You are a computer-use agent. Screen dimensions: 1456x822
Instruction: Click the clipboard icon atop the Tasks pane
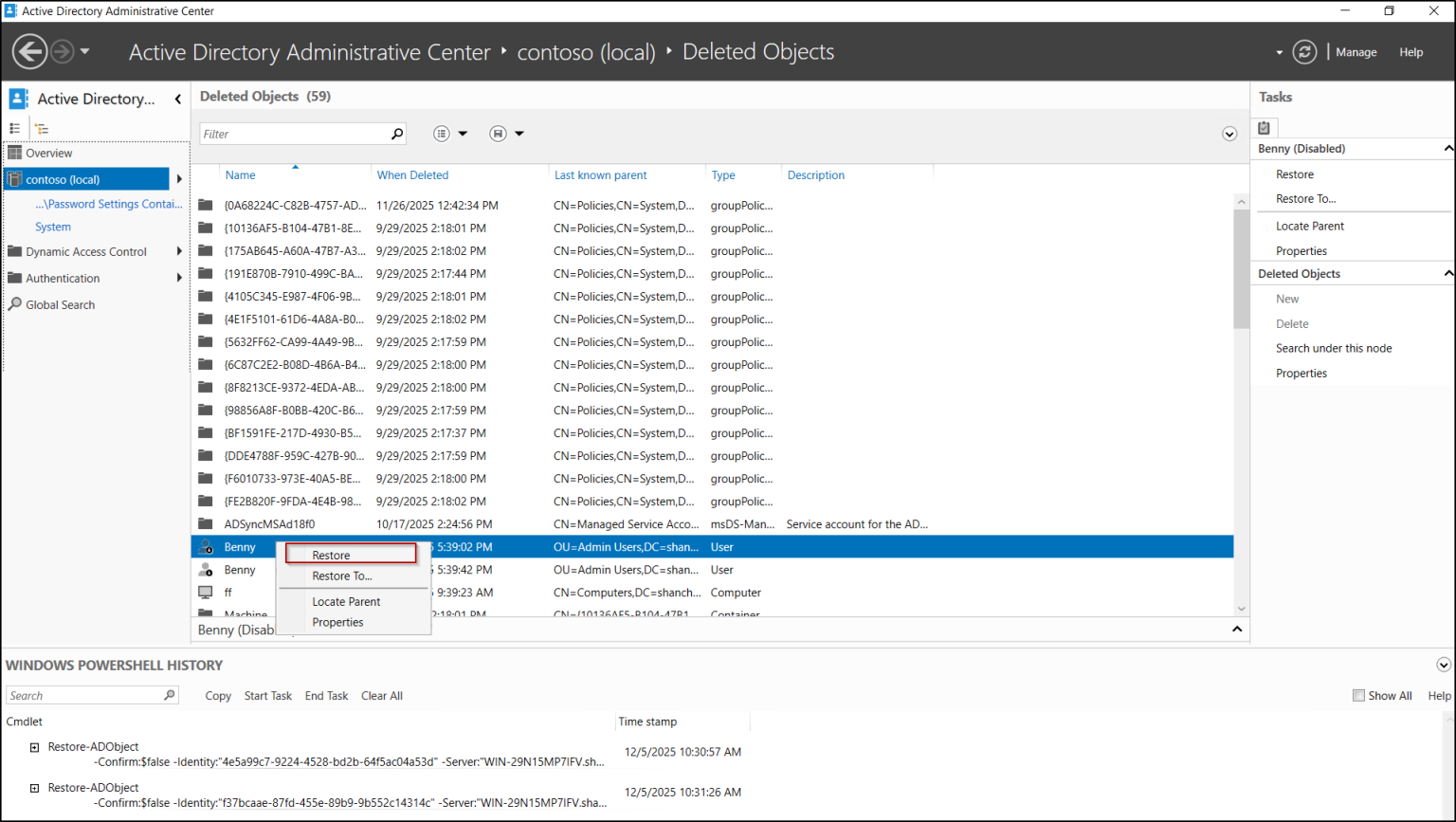click(1264, 126)
